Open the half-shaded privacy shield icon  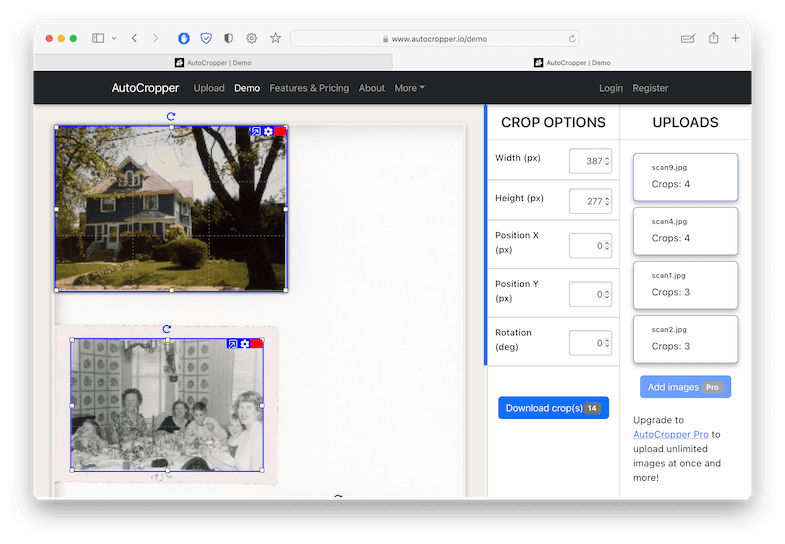point(228,38)
